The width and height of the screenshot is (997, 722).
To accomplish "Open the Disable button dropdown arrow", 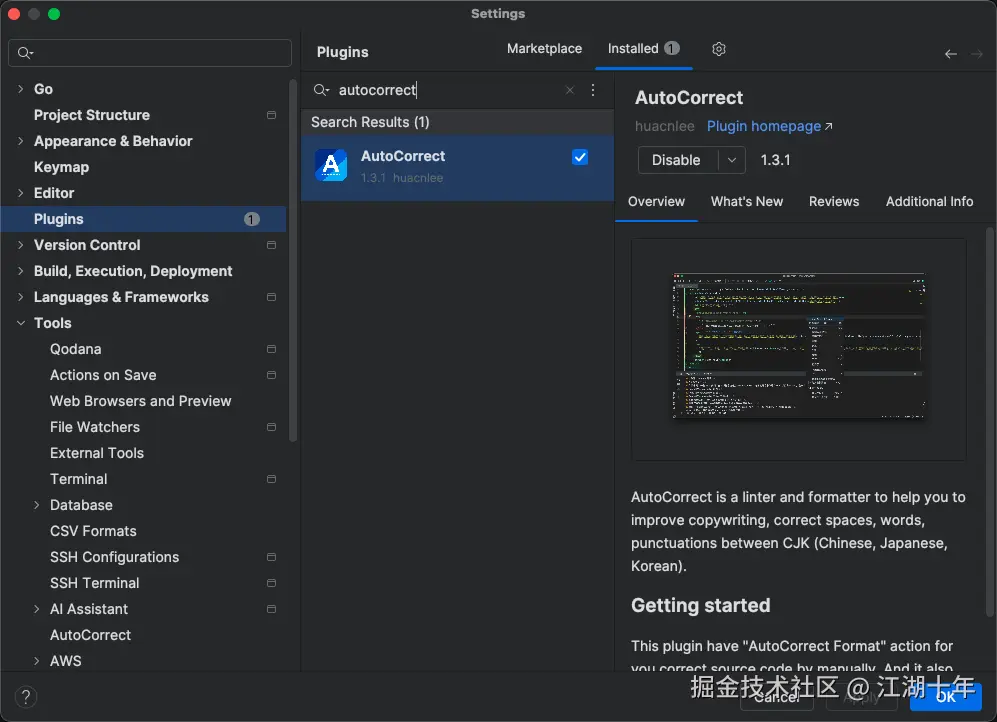I will pyautogui.click(x=732, y=160).
